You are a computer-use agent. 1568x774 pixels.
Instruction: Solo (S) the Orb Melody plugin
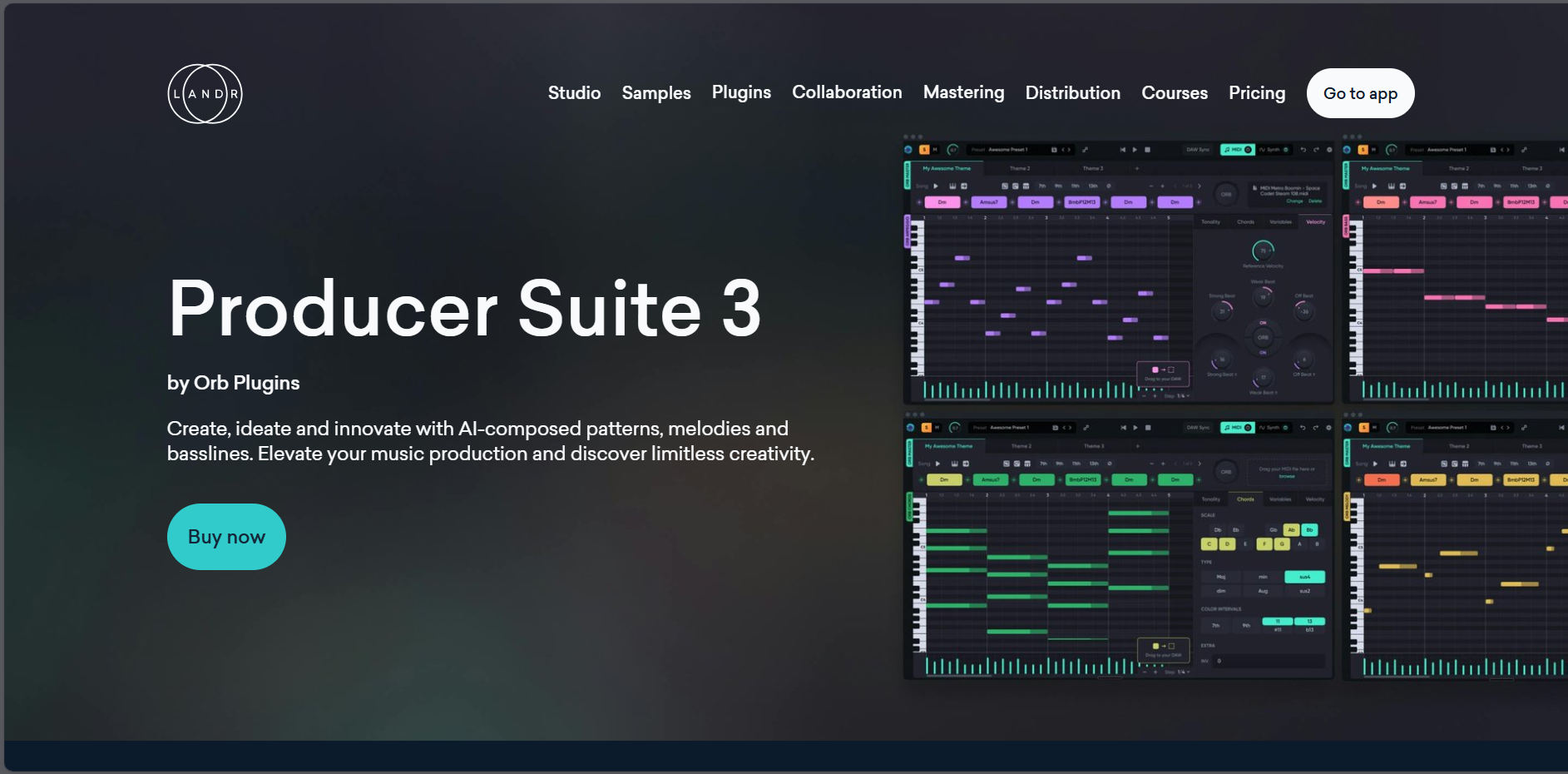[1363, 428]
